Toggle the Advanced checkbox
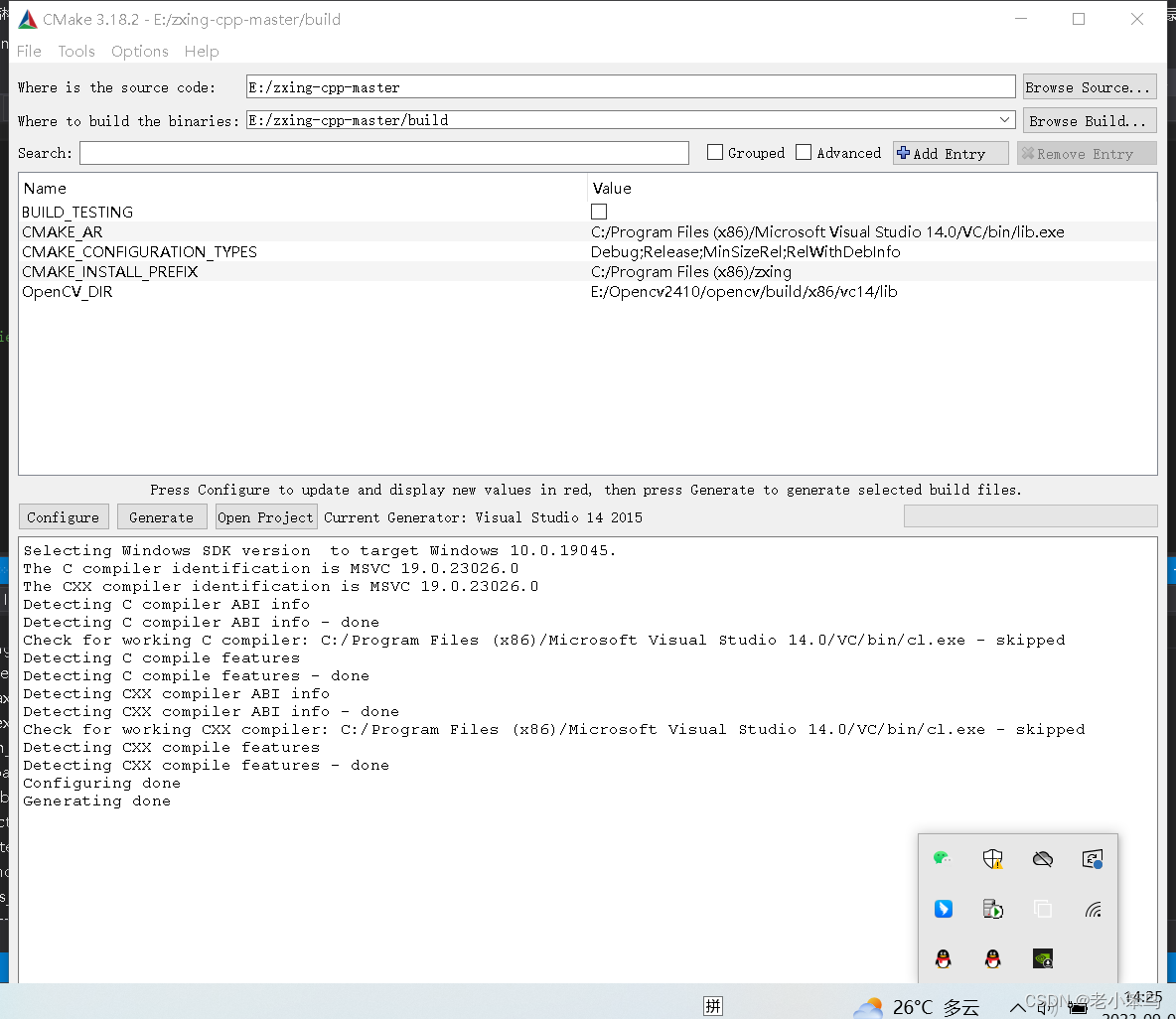This screenshot has height=1019, width=1176. 804,152
